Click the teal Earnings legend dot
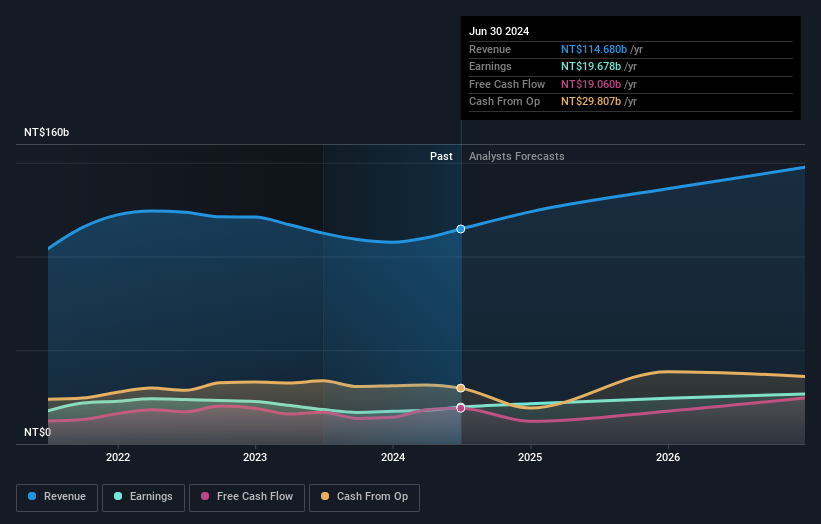Screen dimensions: 821x524 coord(118,496)
